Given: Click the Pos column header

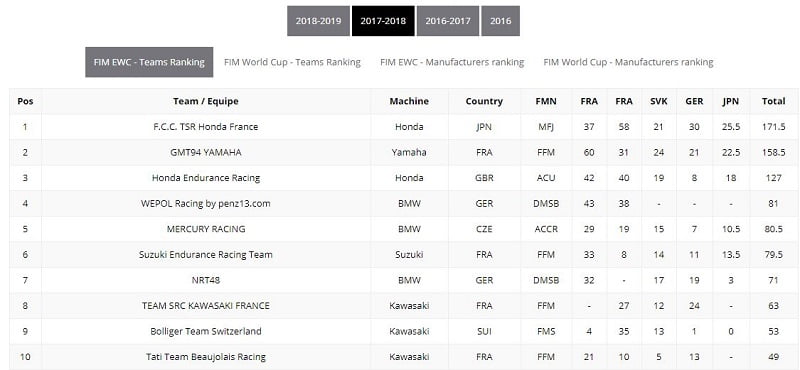Looking at the screenshot, I should (25, 101).
